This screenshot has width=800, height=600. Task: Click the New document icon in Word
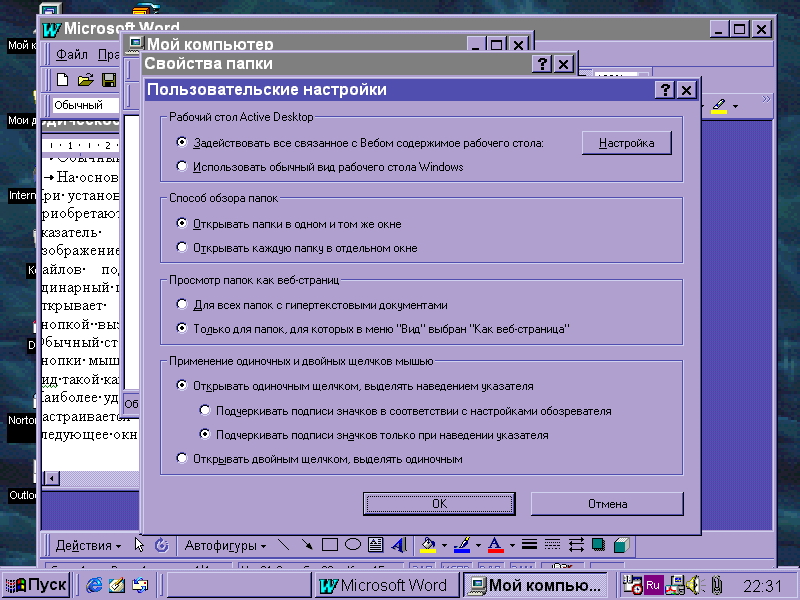click(62, 80)
